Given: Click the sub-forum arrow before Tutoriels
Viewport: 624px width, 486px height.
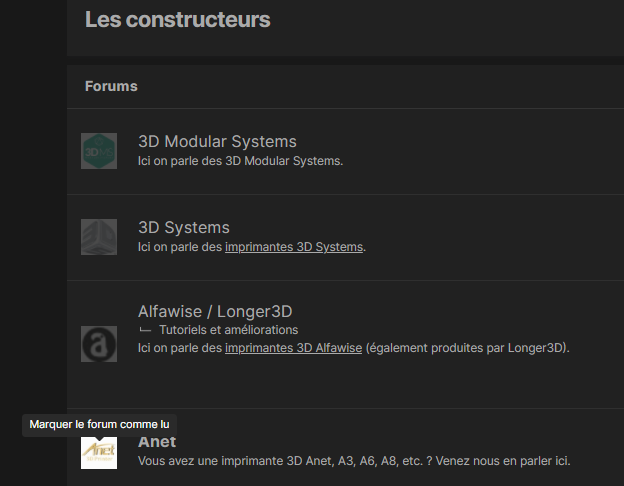Looking at the screenshot, I should pos(145,330).
